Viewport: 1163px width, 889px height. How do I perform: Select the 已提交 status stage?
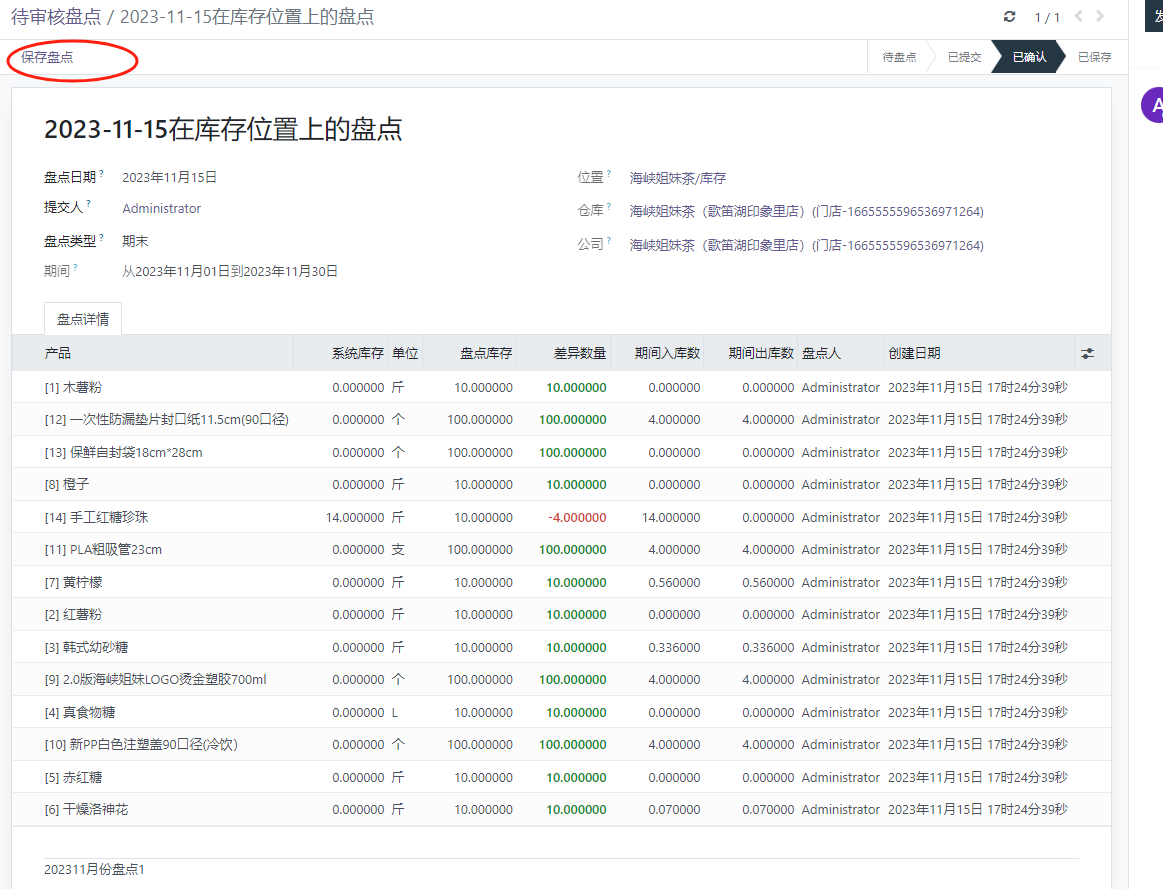coord(964,58)
